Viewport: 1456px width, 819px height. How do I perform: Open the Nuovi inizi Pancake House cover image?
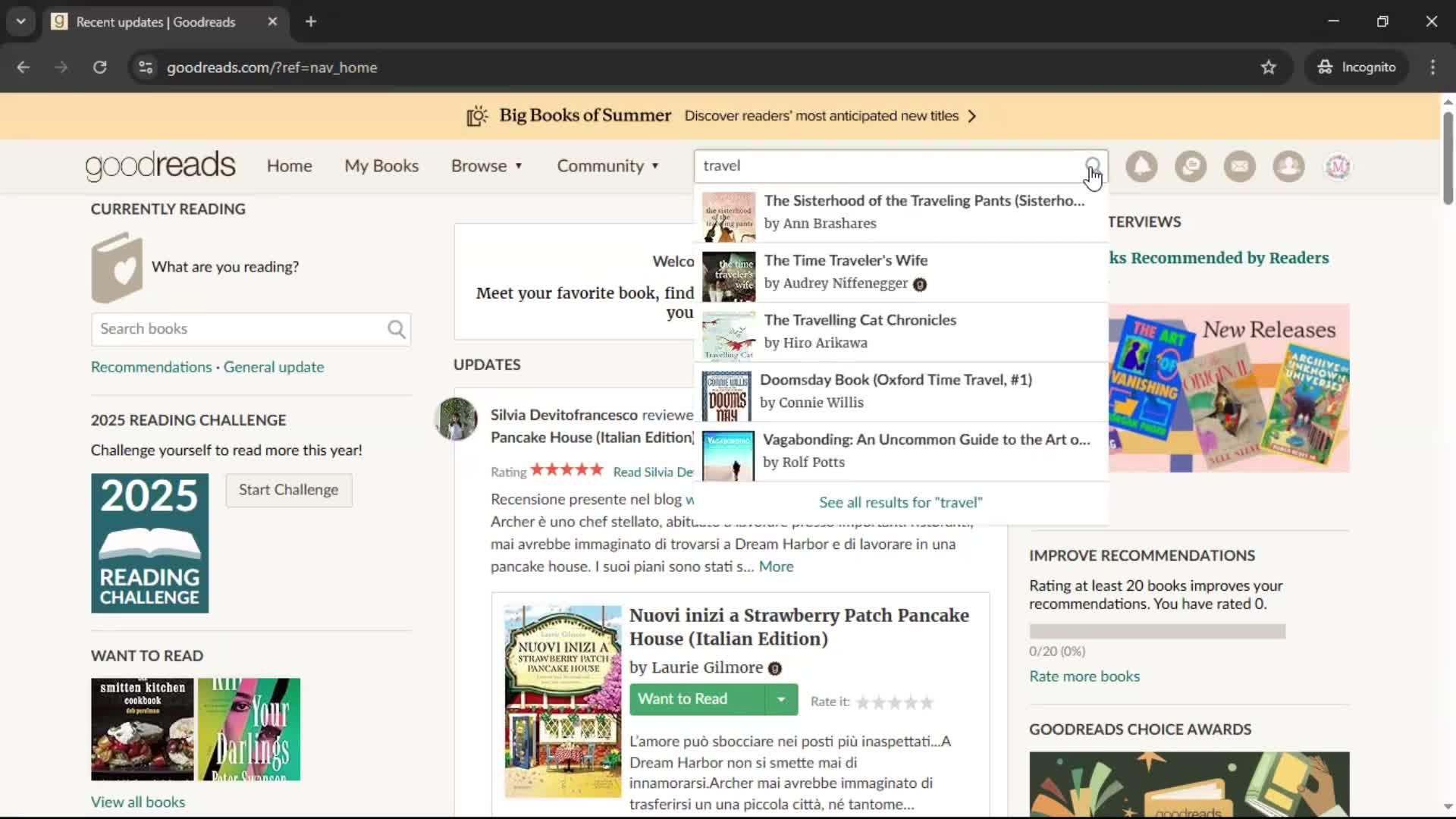tap(563, 701)
